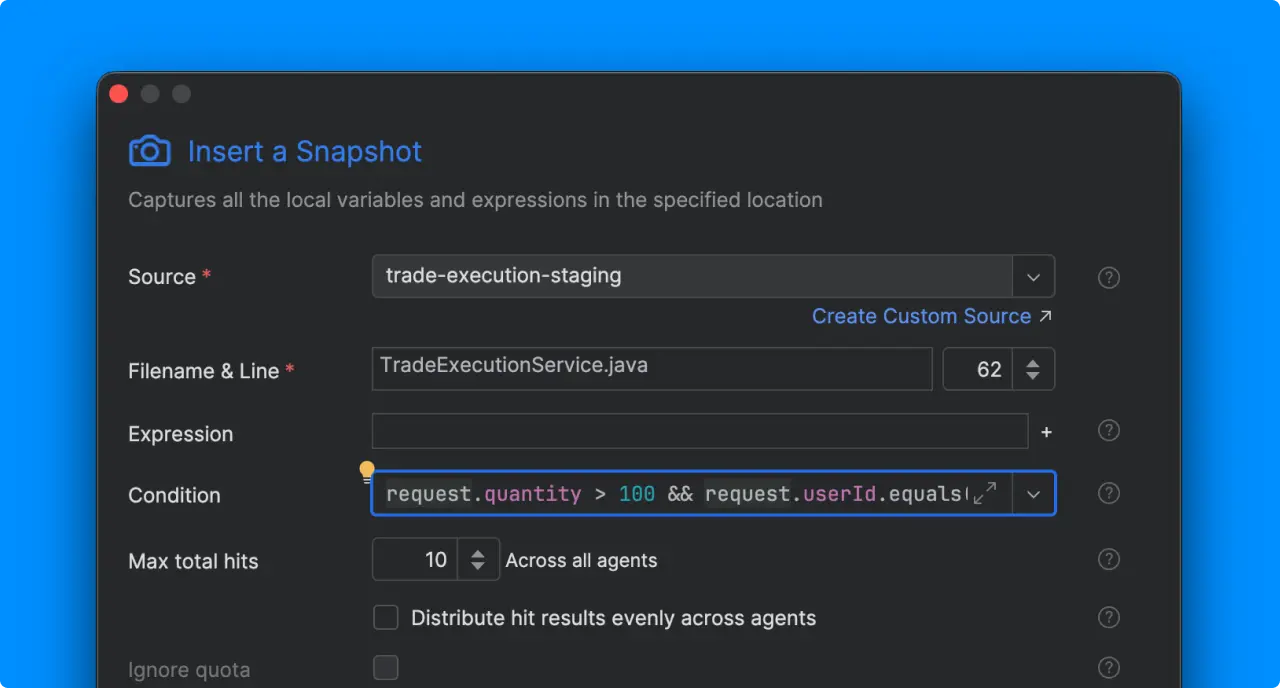Viewport: 1280px width, 688px height.
Task: Open help icon for Distribute hit results
Action: [x=1108, y=618]
